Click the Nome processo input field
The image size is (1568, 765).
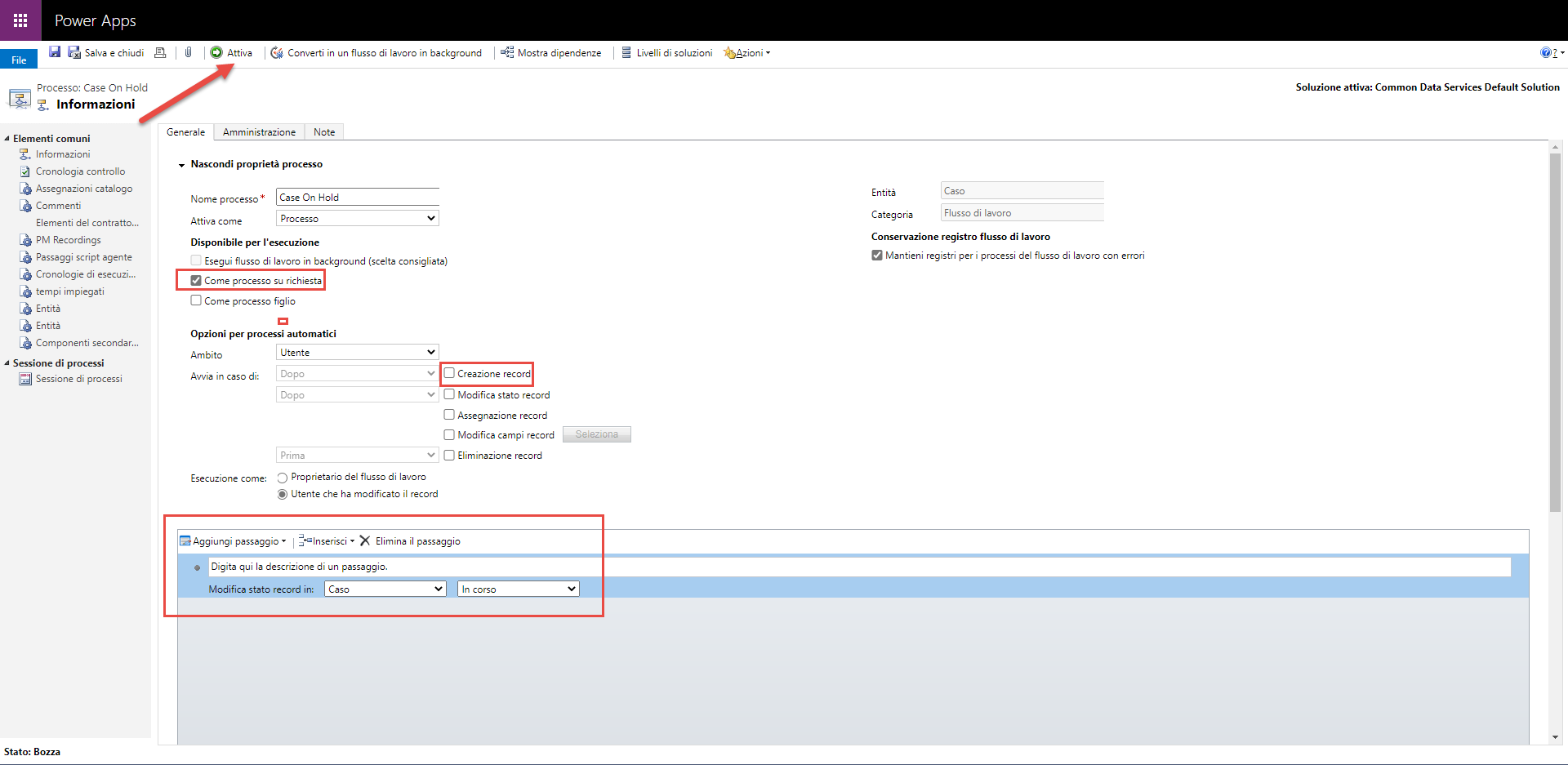click(358, 197)
